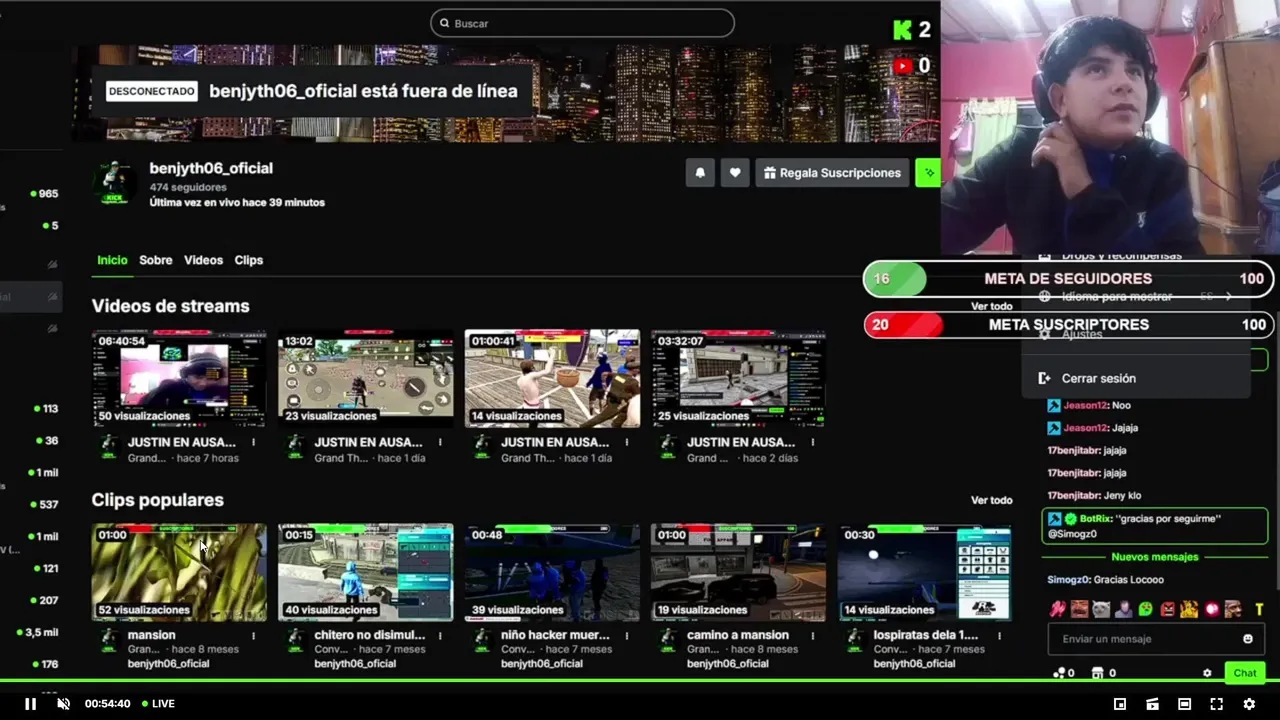Follow channel with heart button
This screenshot has width=1280, height=720.
[735, 173]
